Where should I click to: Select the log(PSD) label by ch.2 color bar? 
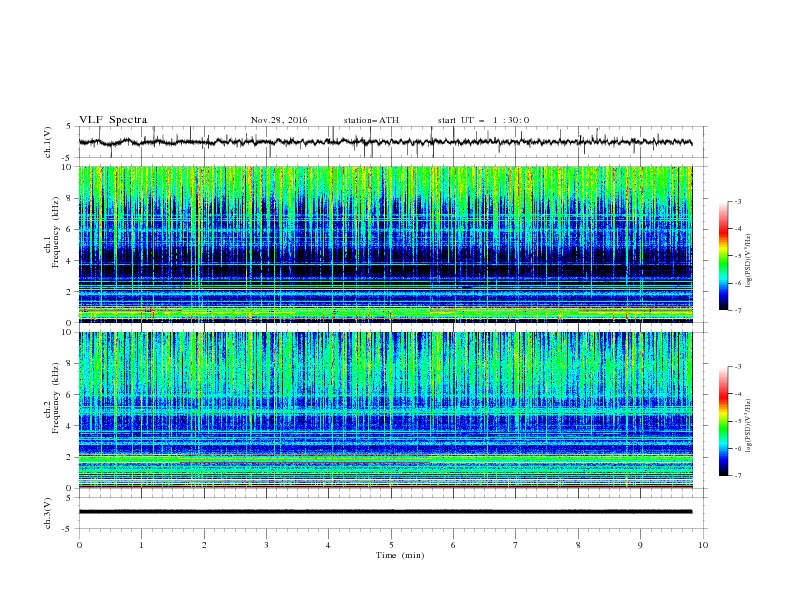[x=748, y=426]
